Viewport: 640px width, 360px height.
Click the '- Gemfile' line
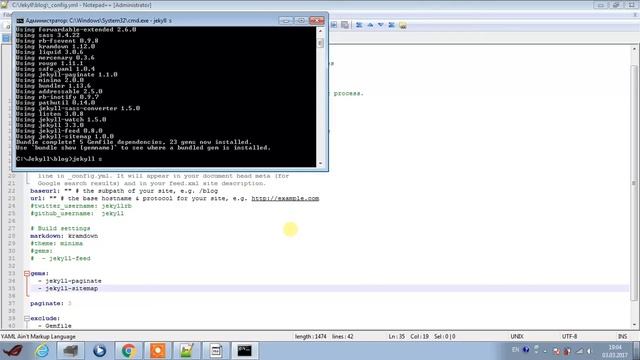pos(55,326)
